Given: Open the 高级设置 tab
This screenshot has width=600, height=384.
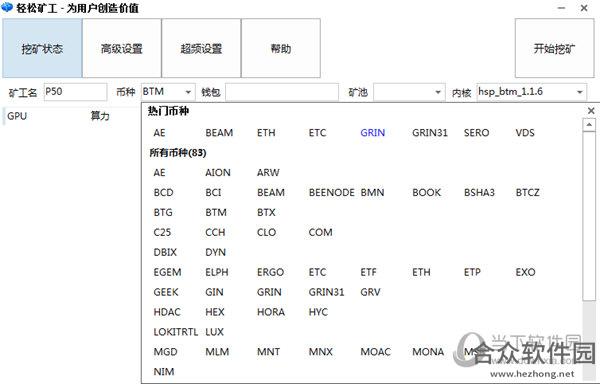Looking at the screenshot, I should pos(122,49).
